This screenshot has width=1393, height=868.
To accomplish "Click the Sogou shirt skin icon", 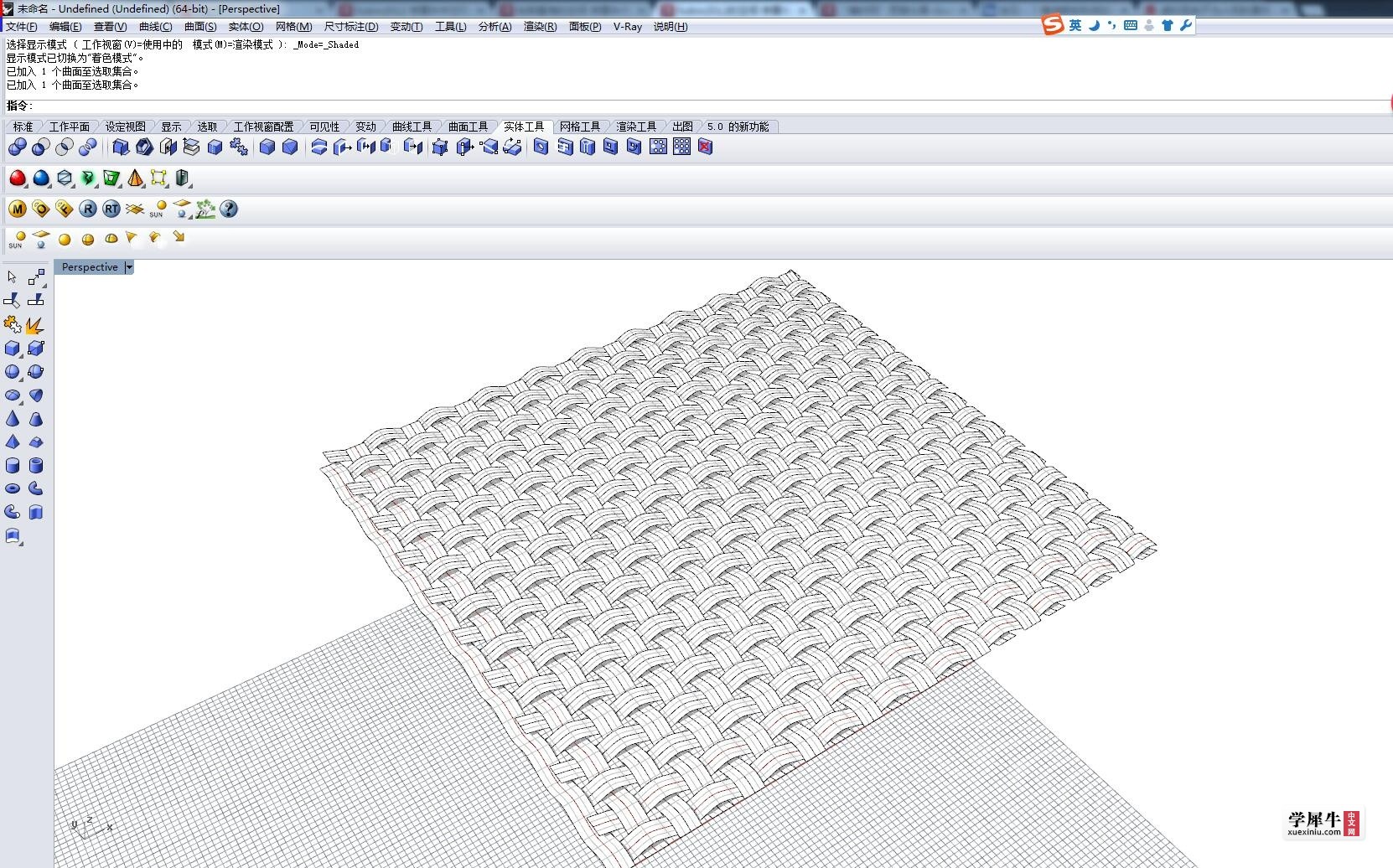I will click(1168, 25).
